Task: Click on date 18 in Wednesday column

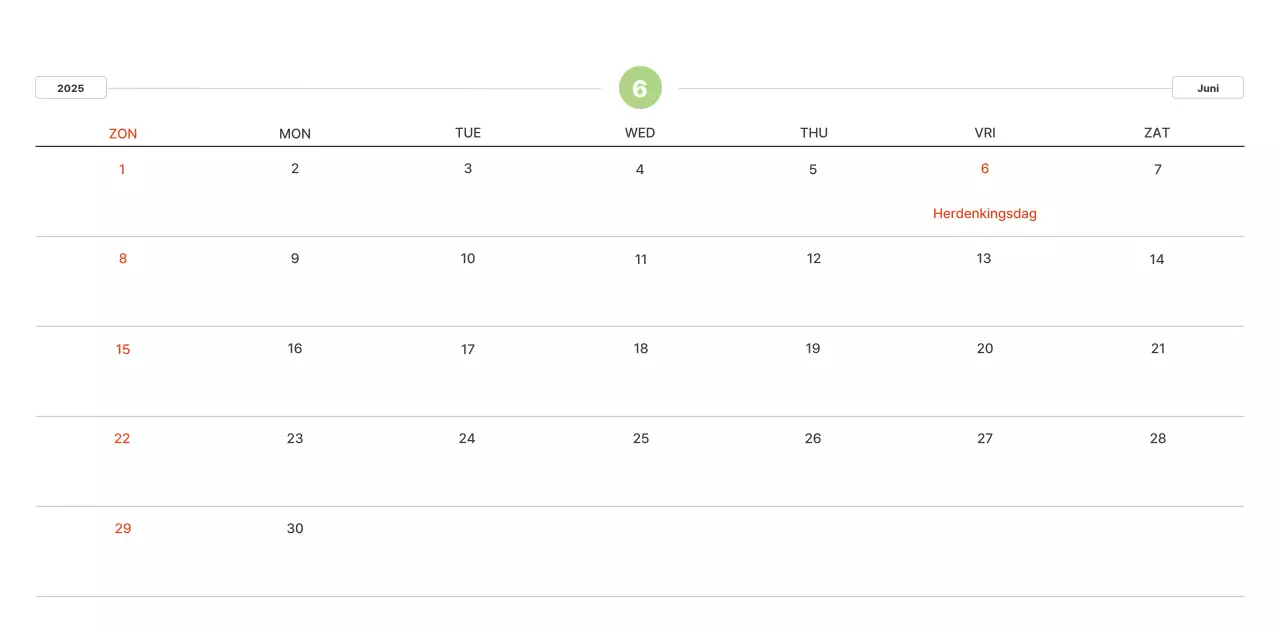Action: (x=641, y=348)
